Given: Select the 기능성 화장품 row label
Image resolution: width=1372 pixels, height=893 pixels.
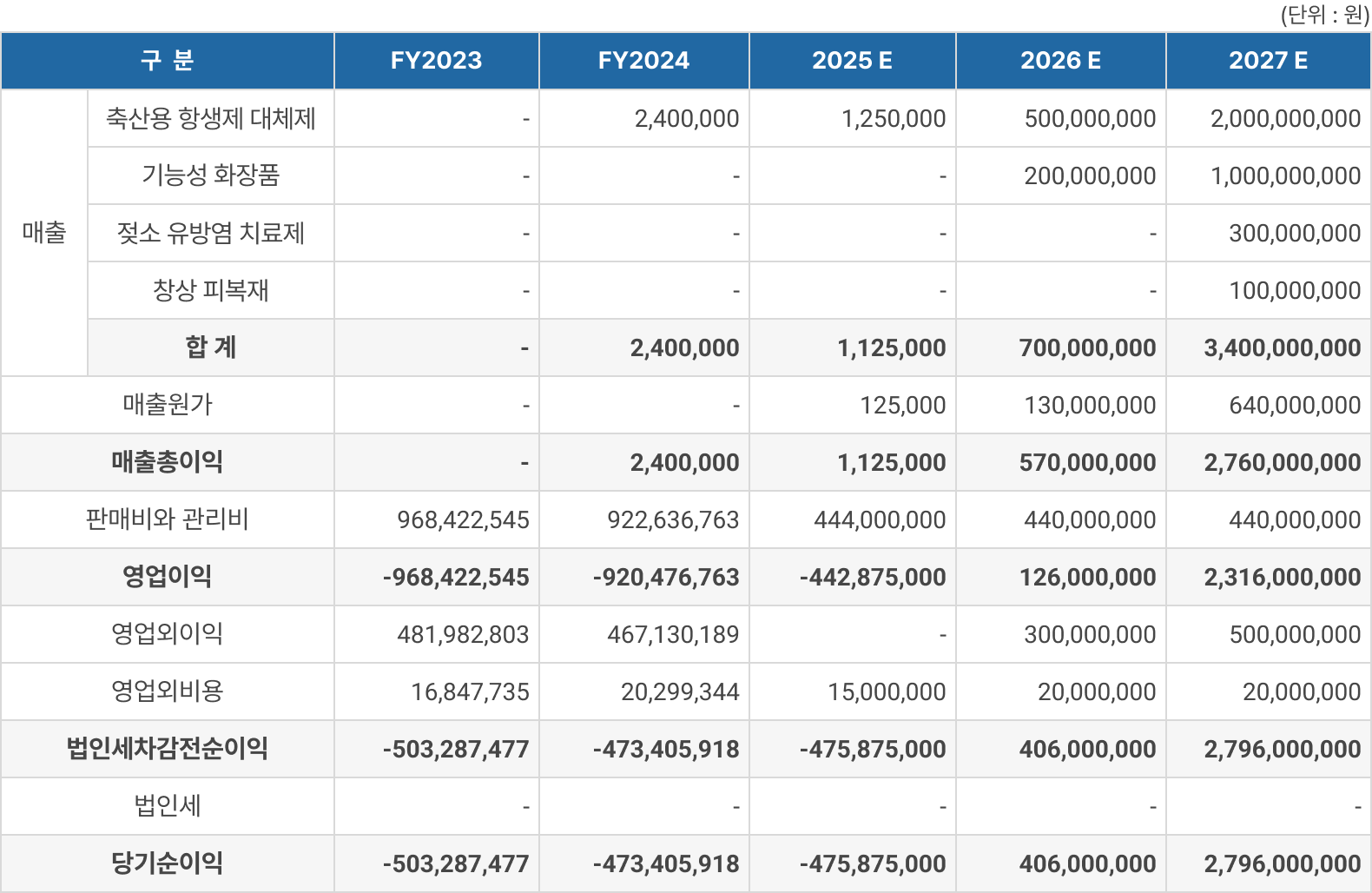Looking at the screenshot, I should point(211,175).
